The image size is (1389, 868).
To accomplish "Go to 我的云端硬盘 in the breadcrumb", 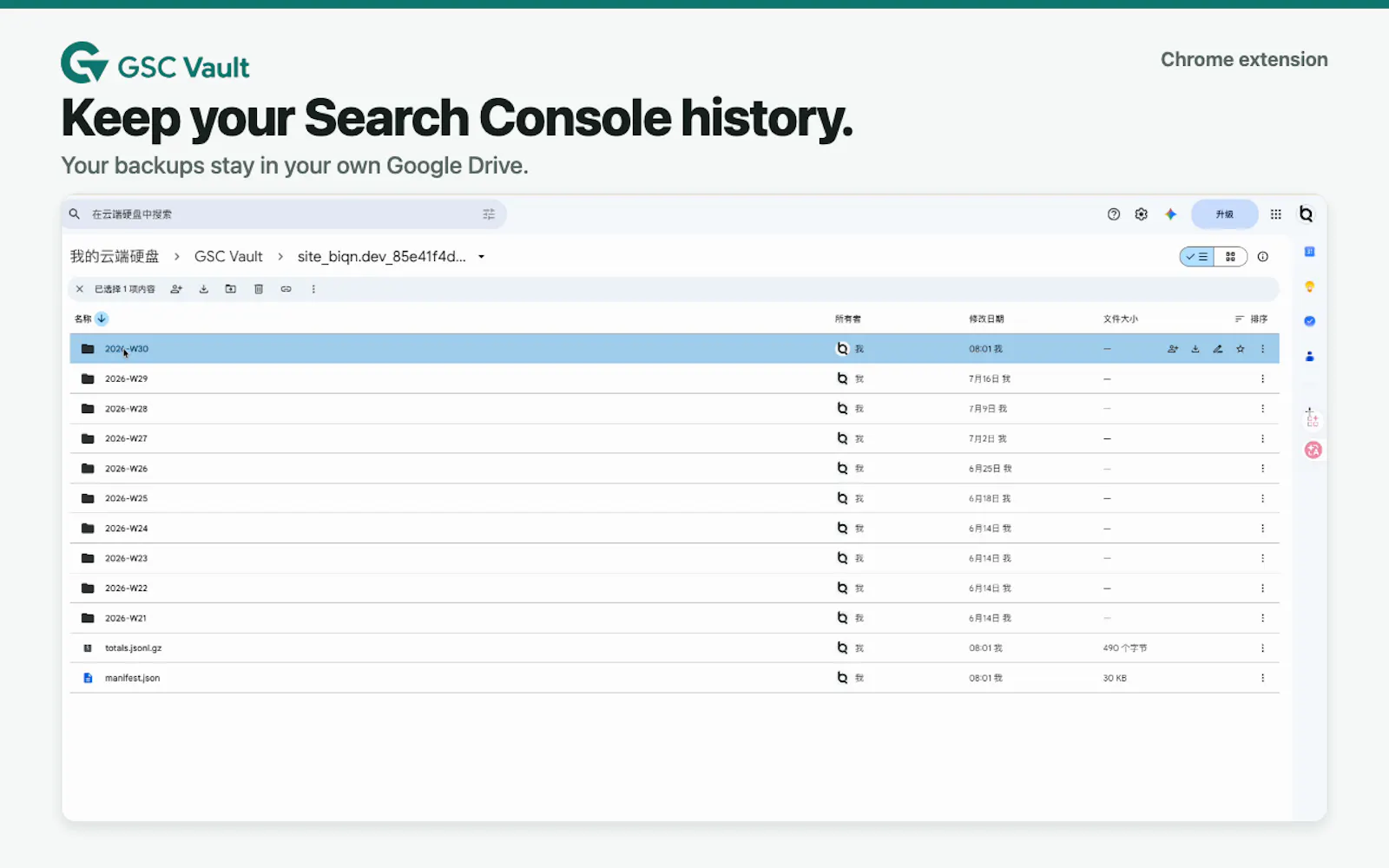I will (115, 256).
